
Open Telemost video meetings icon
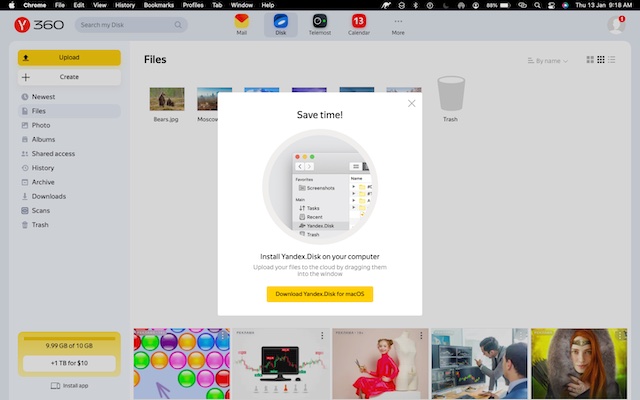pyautogui.click(x=319, y=24)
